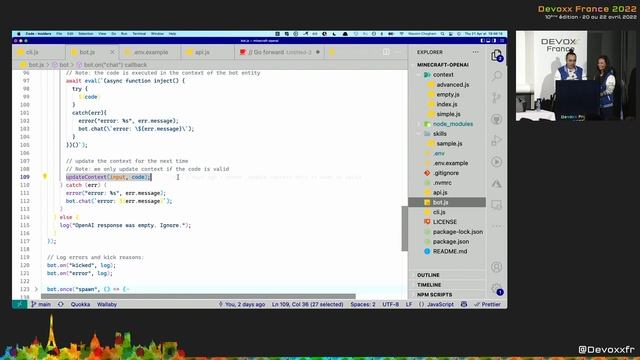Open empty.js in the Explorer
The width and height of the screenshot is (640, 360).
[448, 94]
